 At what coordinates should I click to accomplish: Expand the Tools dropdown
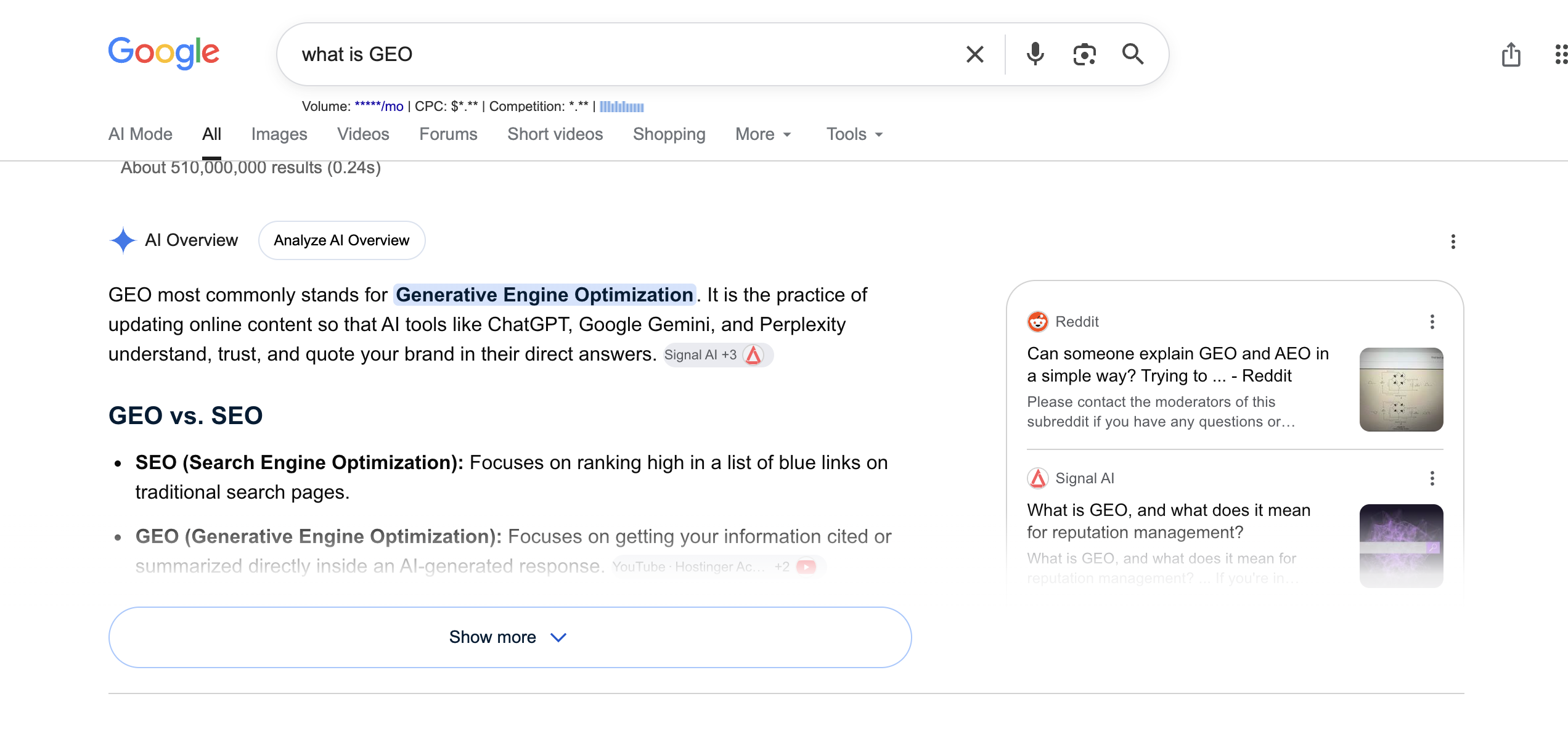pyautogui.click(x=854, y=134)
